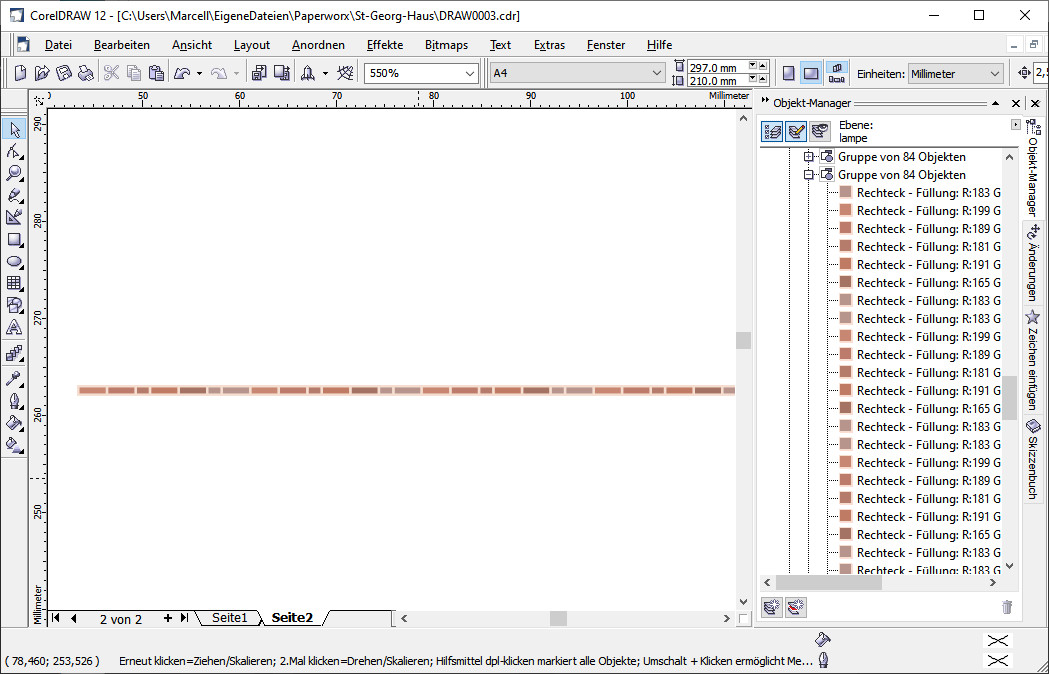Collapse the second Gruppe von 84 Objekten
Viewport: 1049px width, 674px height.
pyautogui.click(x=809, y=175)
